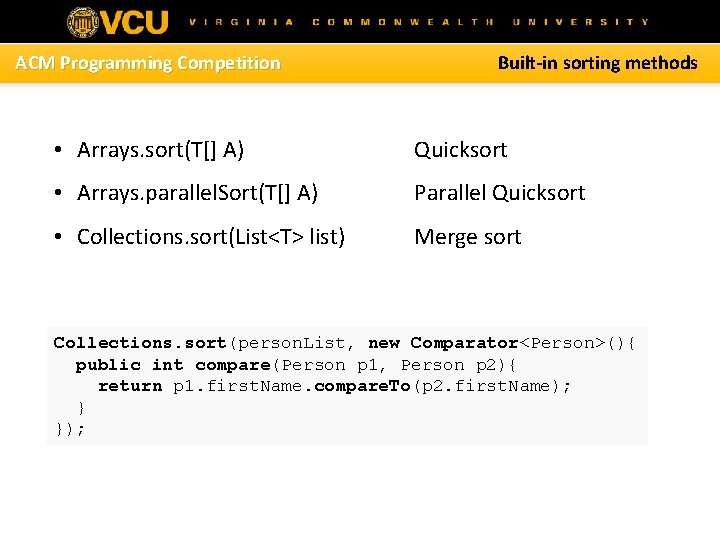Image resolution: width=720 pixels, height=540 pixels.
Task: Click the first bullet point marker
Action: tap(58, 150)
